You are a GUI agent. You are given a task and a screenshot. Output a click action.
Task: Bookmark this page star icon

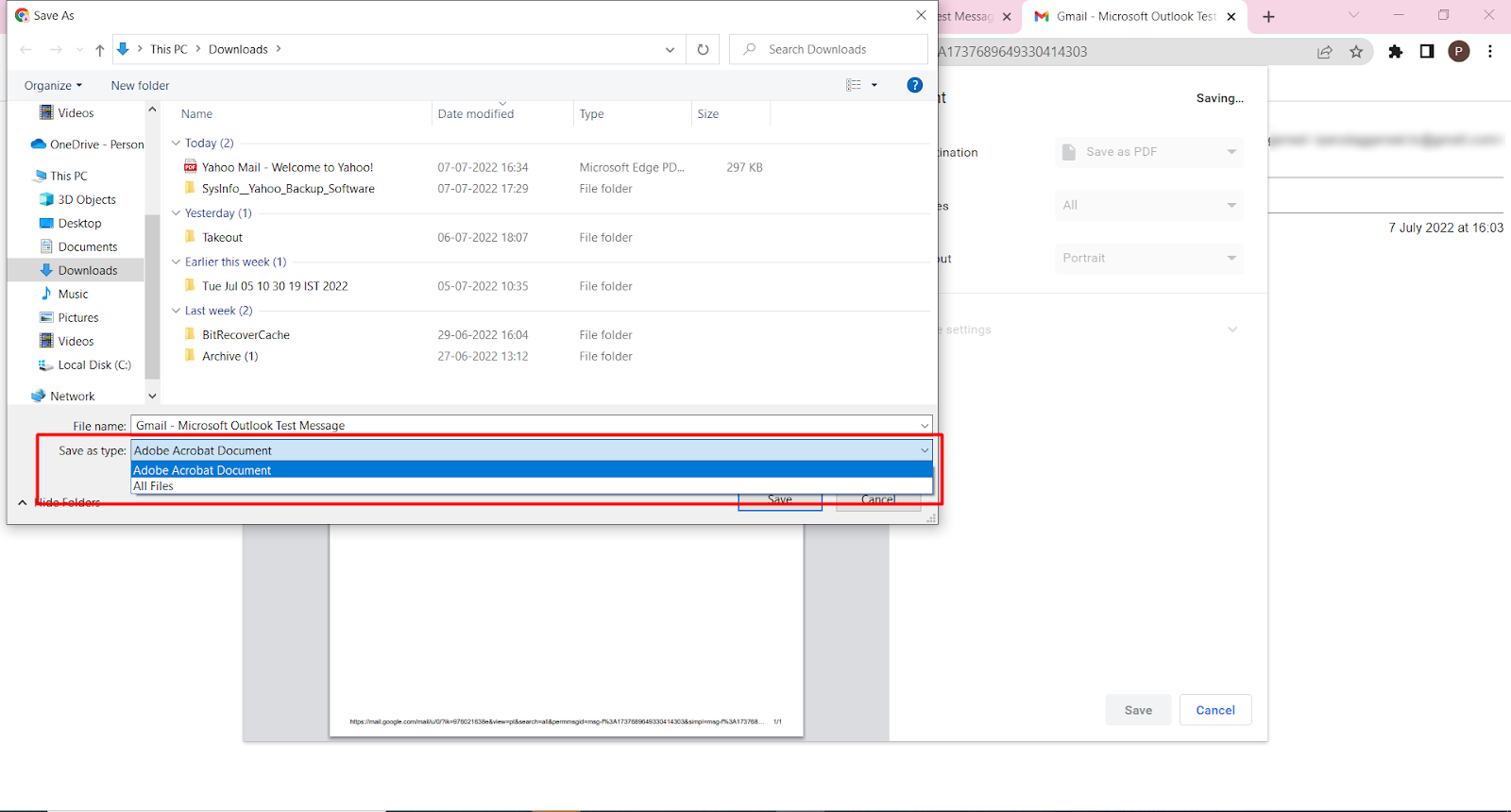point(1356,52)
